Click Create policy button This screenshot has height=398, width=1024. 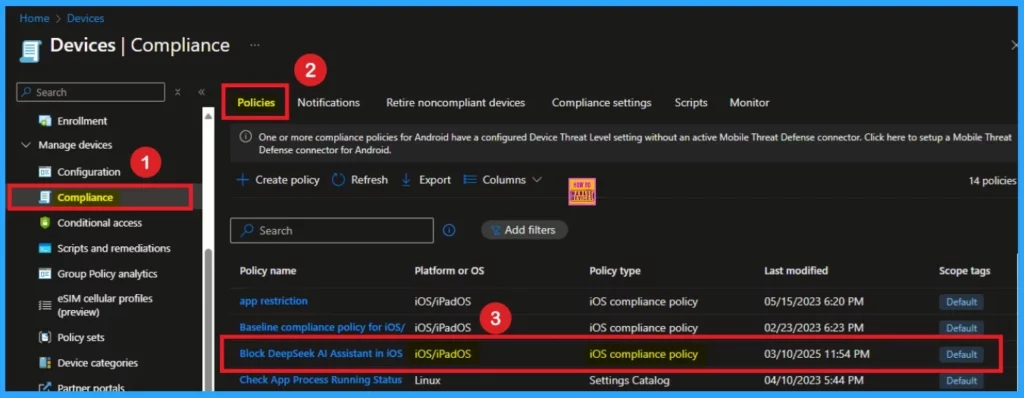[278, 180]
